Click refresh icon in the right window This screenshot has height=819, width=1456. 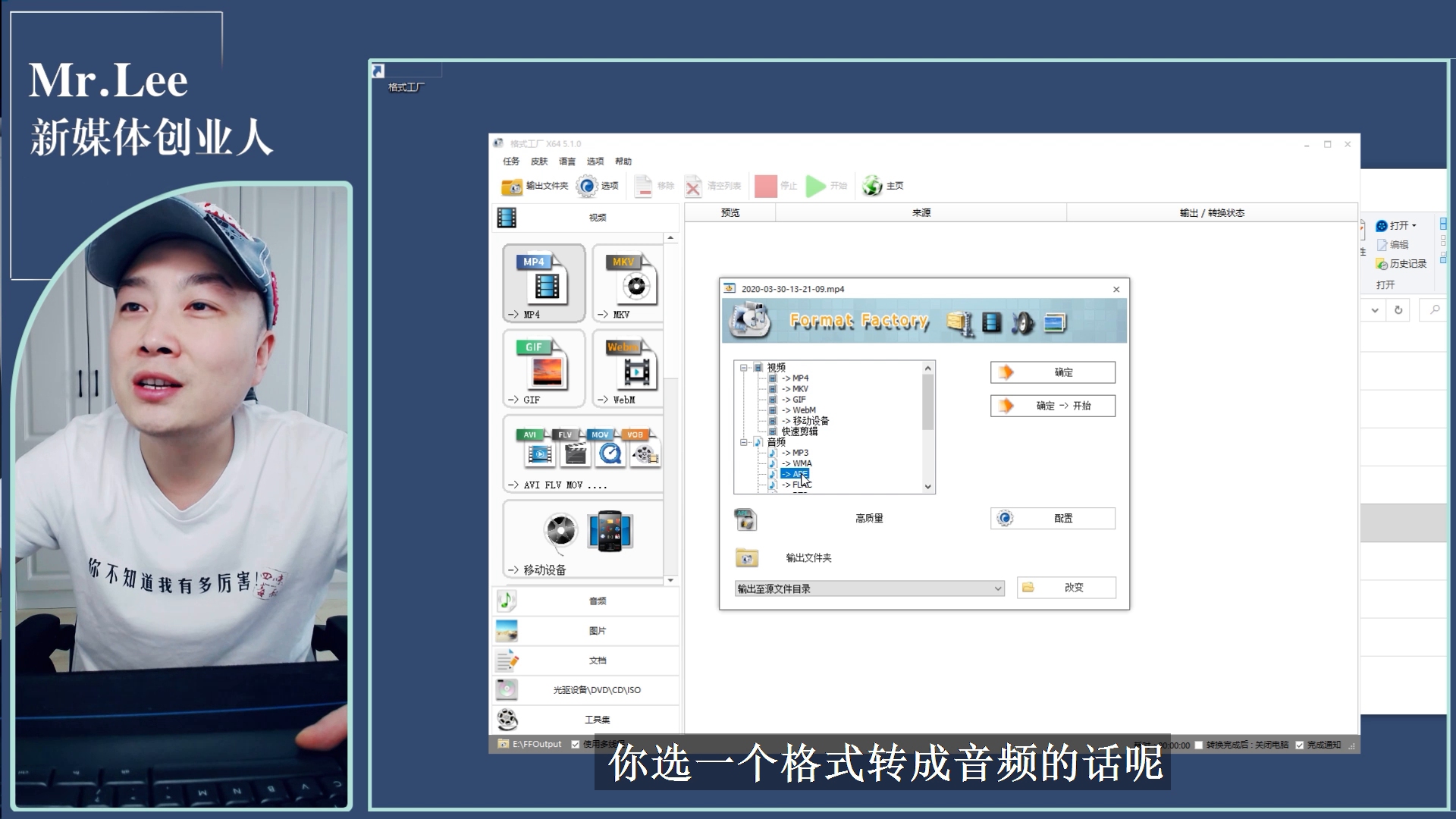click(x=1398, y=310)
